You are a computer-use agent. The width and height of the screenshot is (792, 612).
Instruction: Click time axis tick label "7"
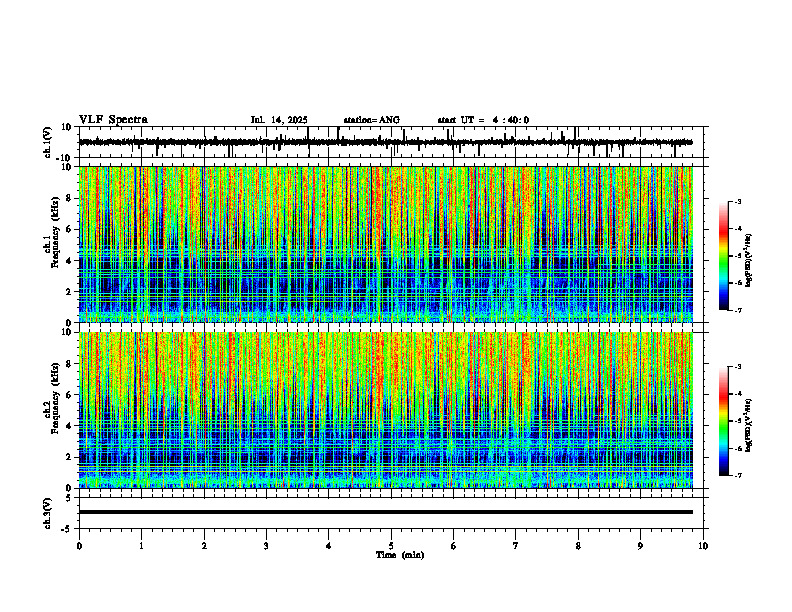point(516,546)
